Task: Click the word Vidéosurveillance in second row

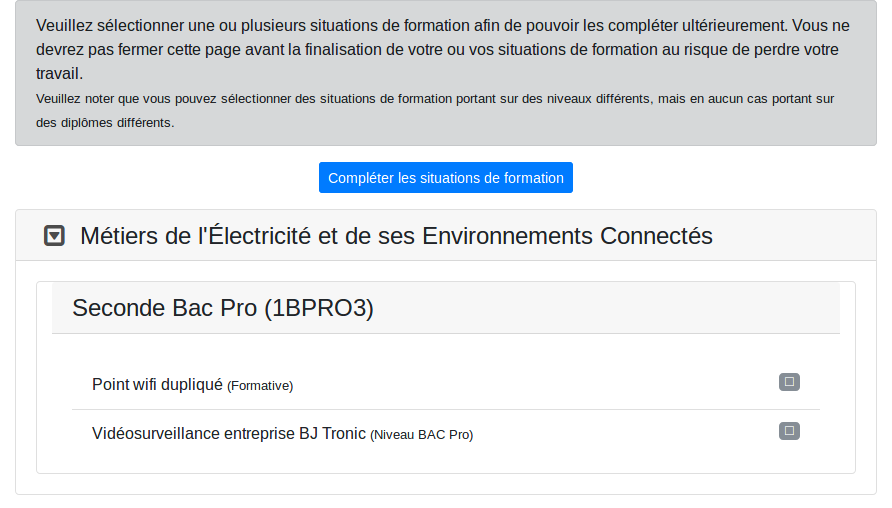Action: (156, 433)
